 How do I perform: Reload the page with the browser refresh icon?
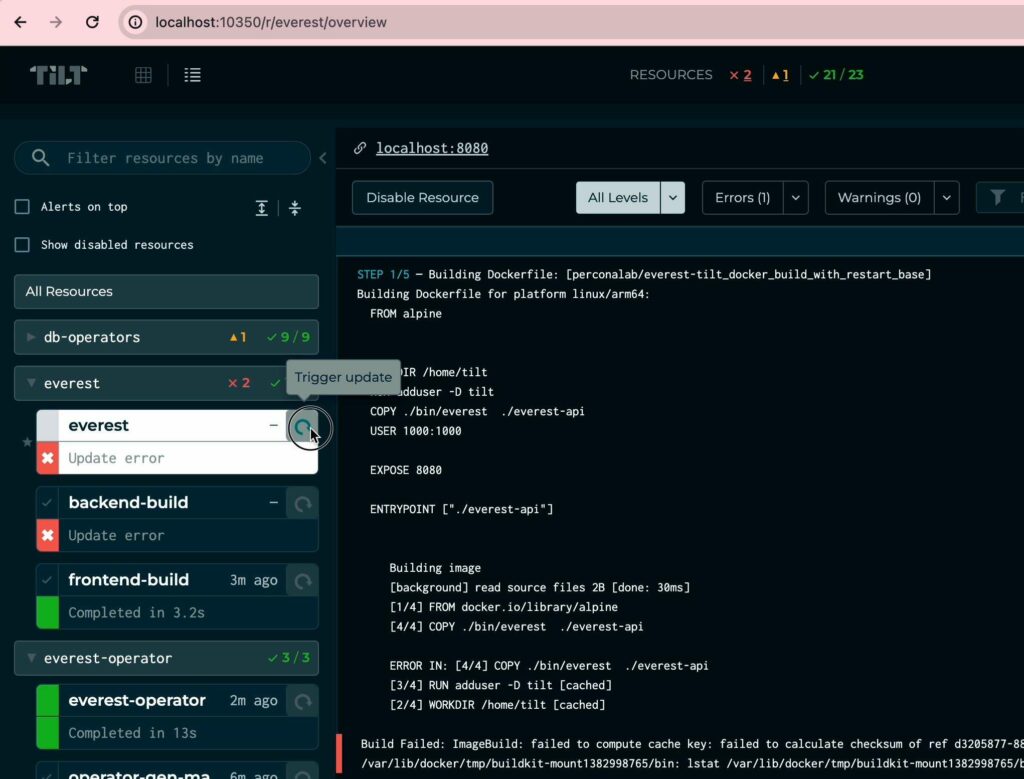coord(92,21)
